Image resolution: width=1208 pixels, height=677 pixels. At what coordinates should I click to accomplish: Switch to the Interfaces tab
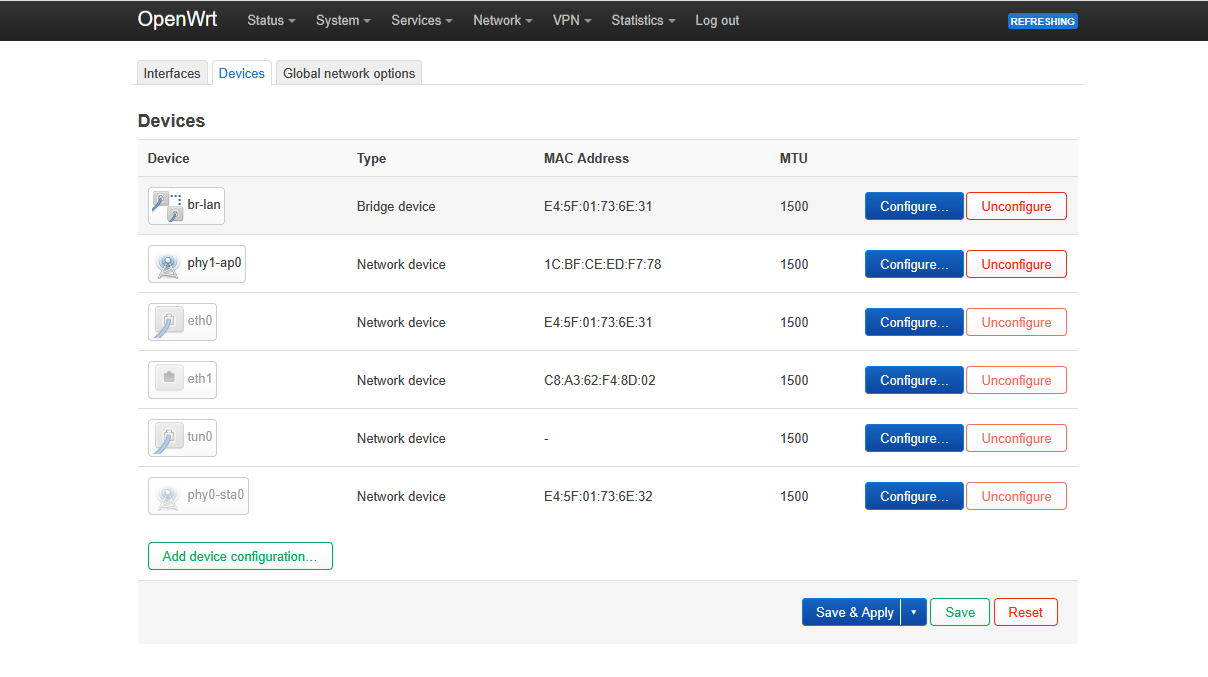(172, 73)
